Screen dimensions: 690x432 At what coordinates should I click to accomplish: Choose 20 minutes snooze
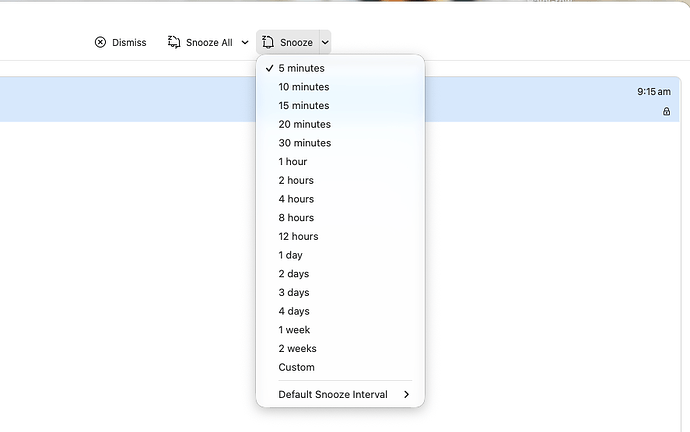click(x=340, y=124)
